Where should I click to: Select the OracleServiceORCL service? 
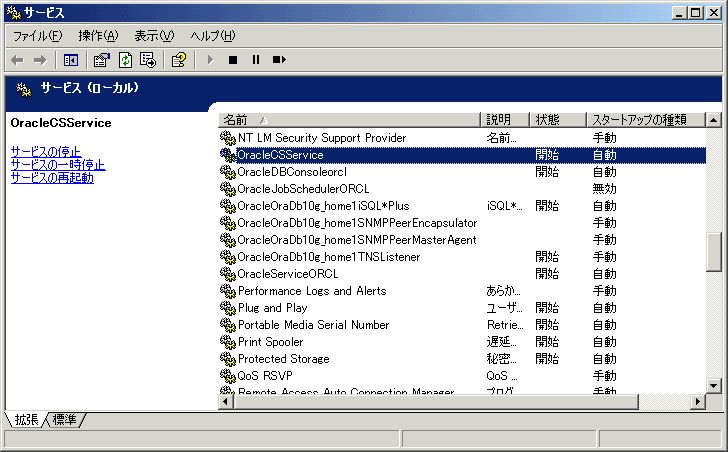coord(288,274)
